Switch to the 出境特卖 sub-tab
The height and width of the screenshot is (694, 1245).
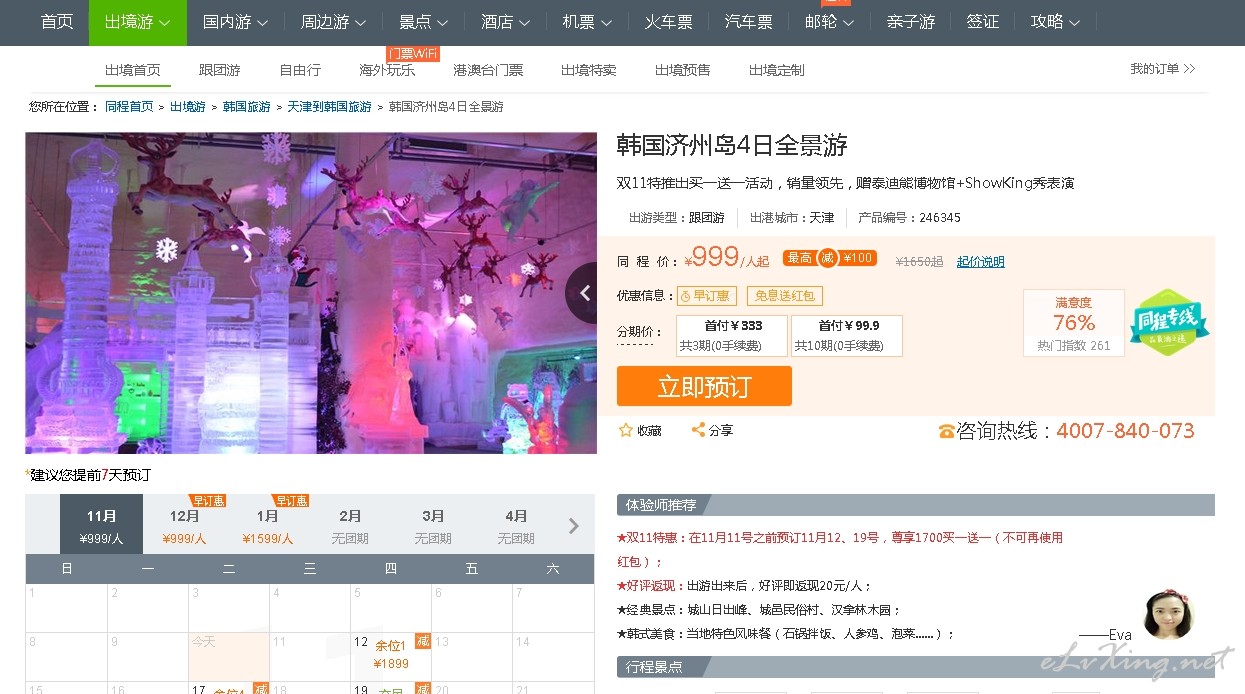point(588,70)
